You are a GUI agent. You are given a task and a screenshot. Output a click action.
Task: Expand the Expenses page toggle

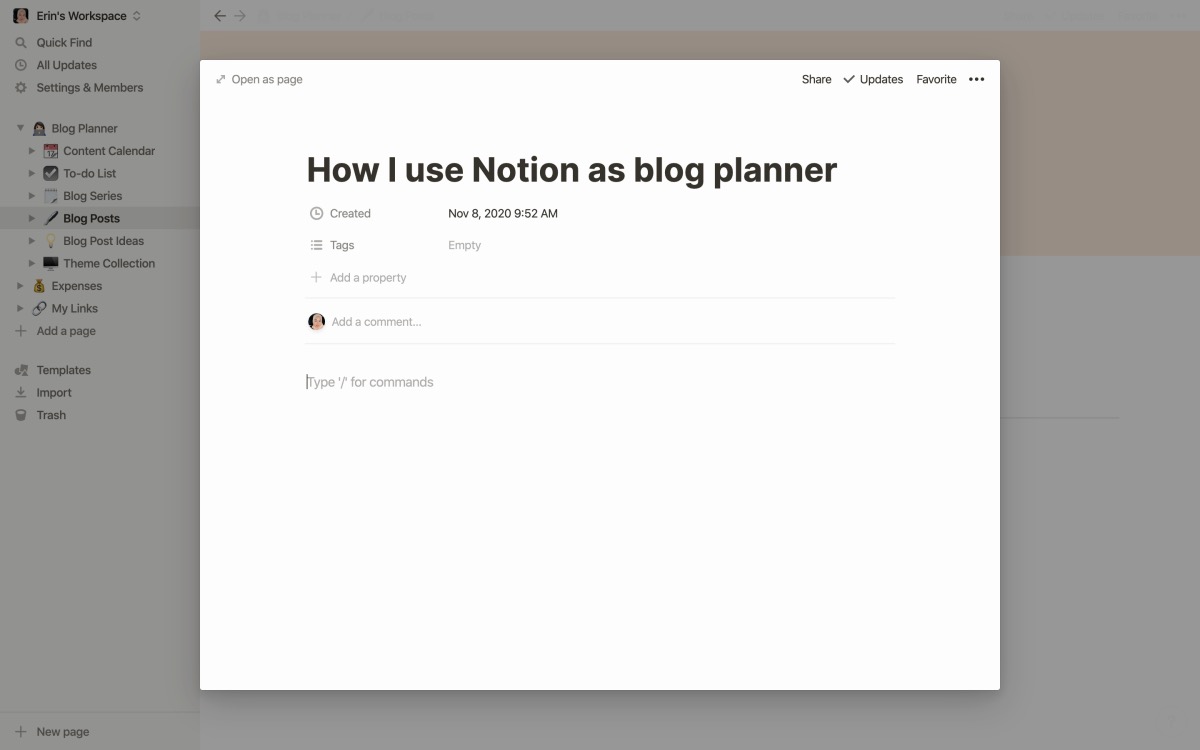20,286
